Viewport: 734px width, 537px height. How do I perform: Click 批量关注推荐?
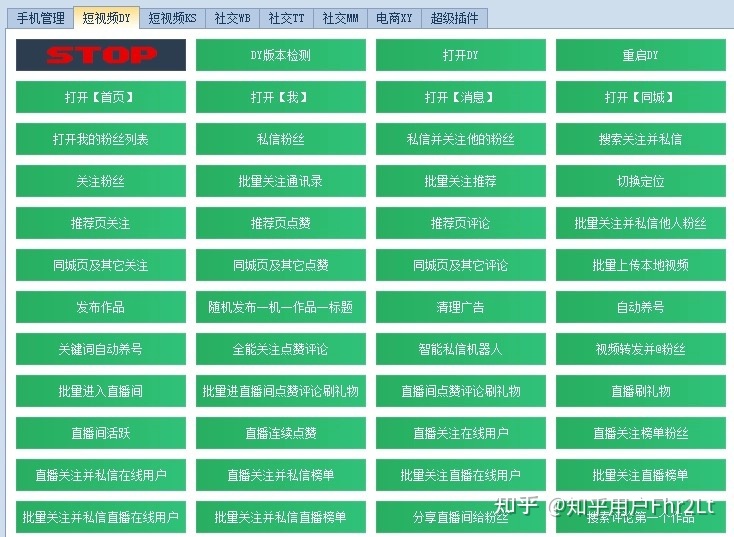click(x=461, y=181)
